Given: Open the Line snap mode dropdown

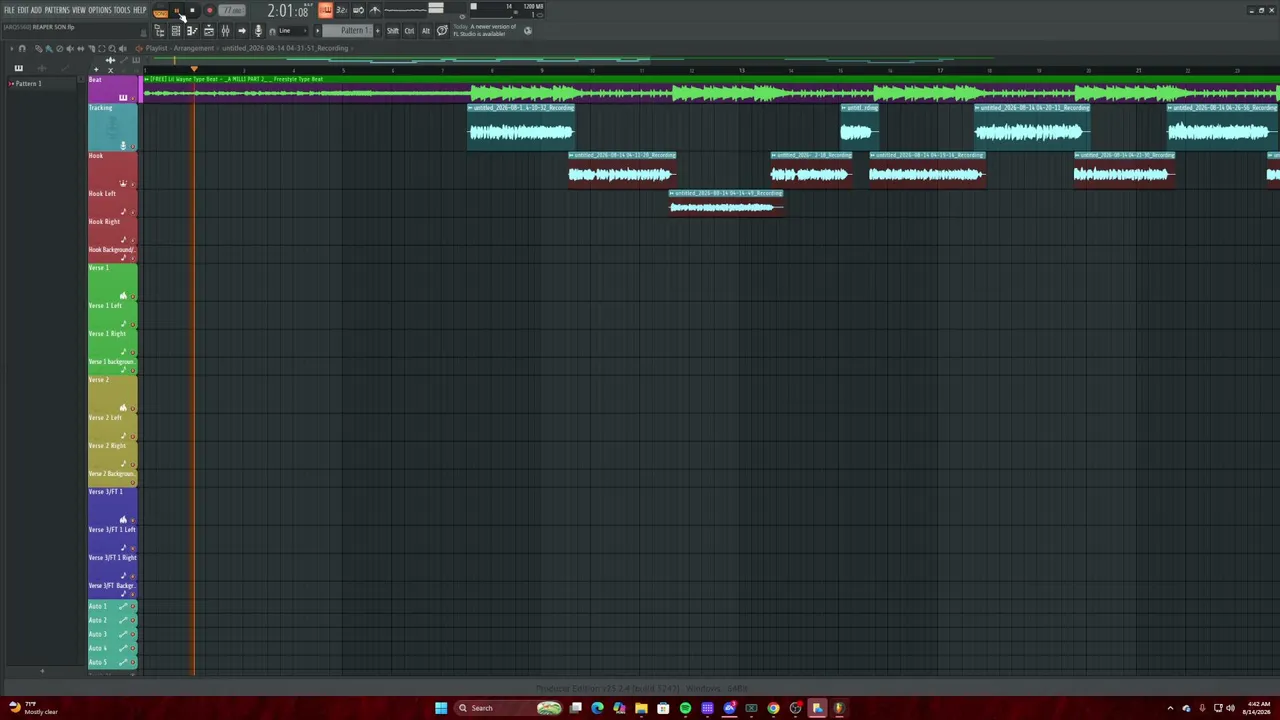Looking at the screenshot, I should coord(294,31).
